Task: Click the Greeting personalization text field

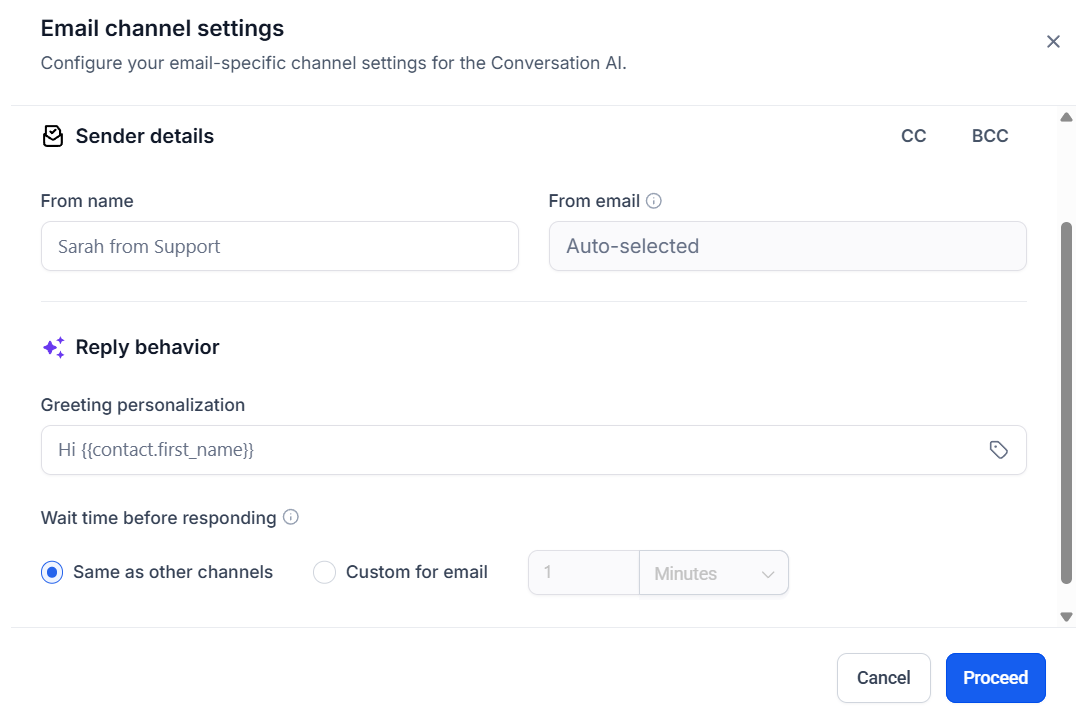Action: click(510, 450)
